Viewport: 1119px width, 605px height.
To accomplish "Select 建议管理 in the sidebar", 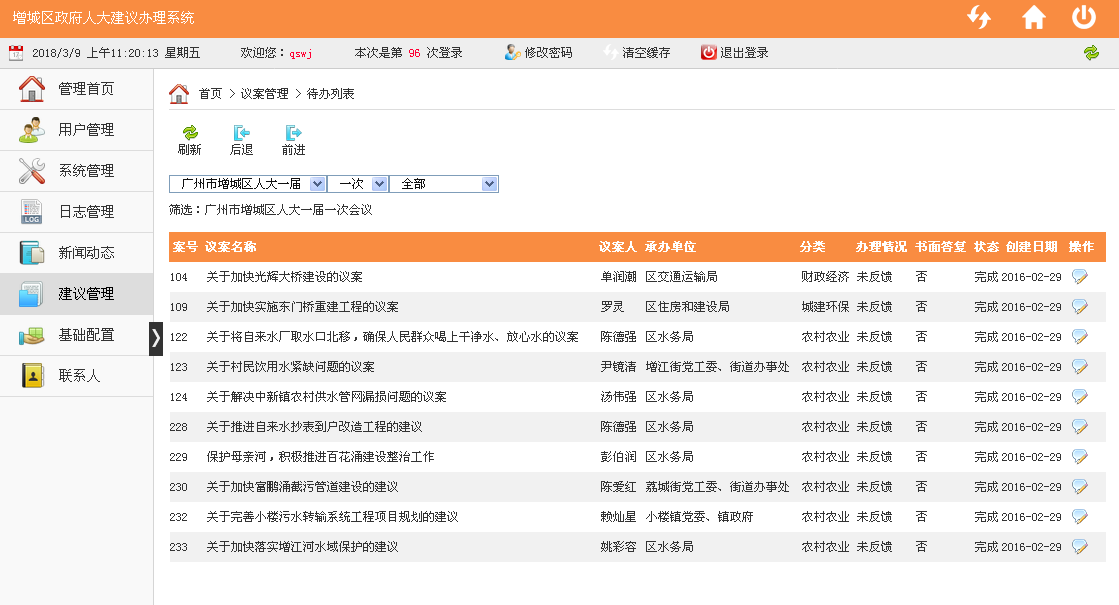I will click(x=76, y=294).
